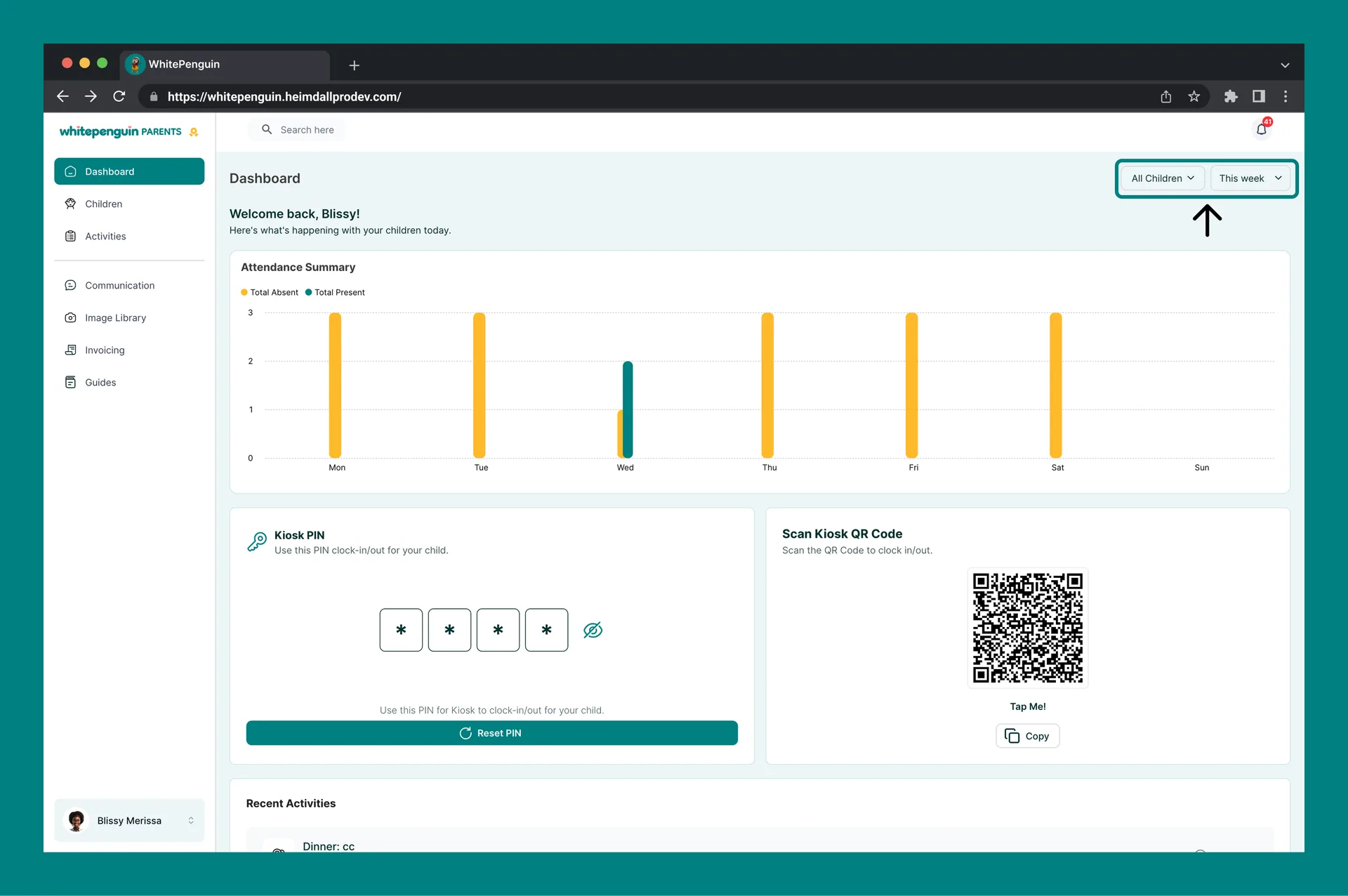1348x896 pixels.
Task: Click the Search here field
Action: [x=296, y=129]
